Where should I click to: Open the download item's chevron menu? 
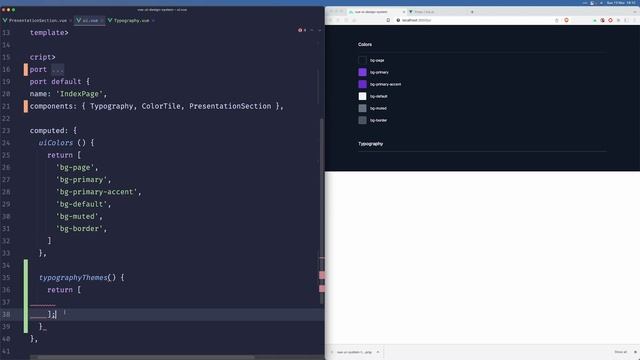[378, 352]
